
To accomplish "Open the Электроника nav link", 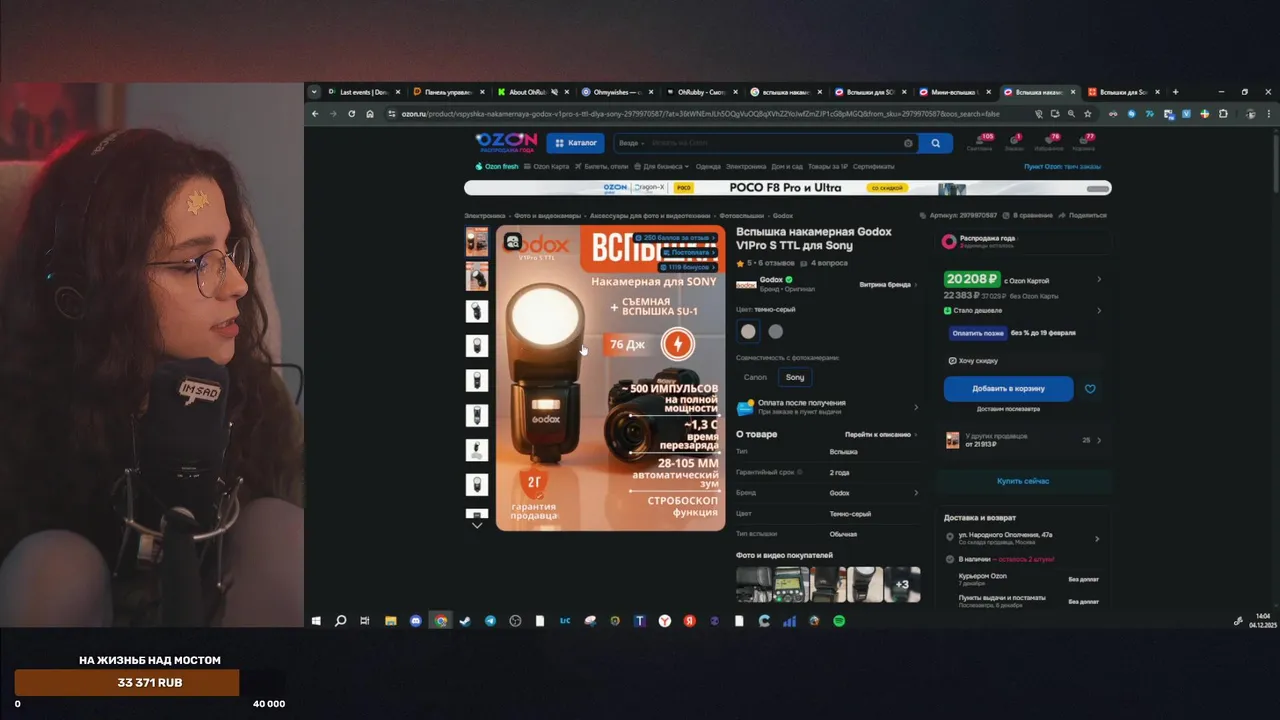I will click(x=746, y=166).
